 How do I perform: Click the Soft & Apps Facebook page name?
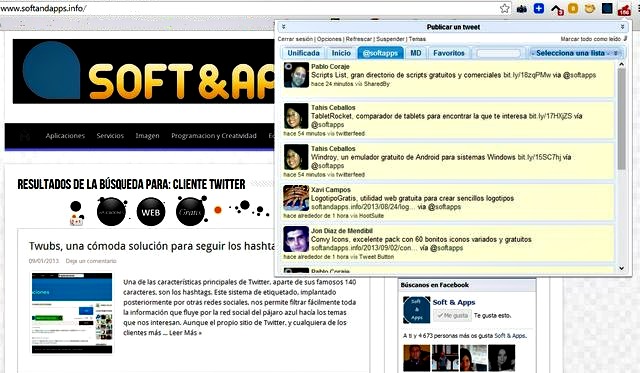click(x=454, y=302)
